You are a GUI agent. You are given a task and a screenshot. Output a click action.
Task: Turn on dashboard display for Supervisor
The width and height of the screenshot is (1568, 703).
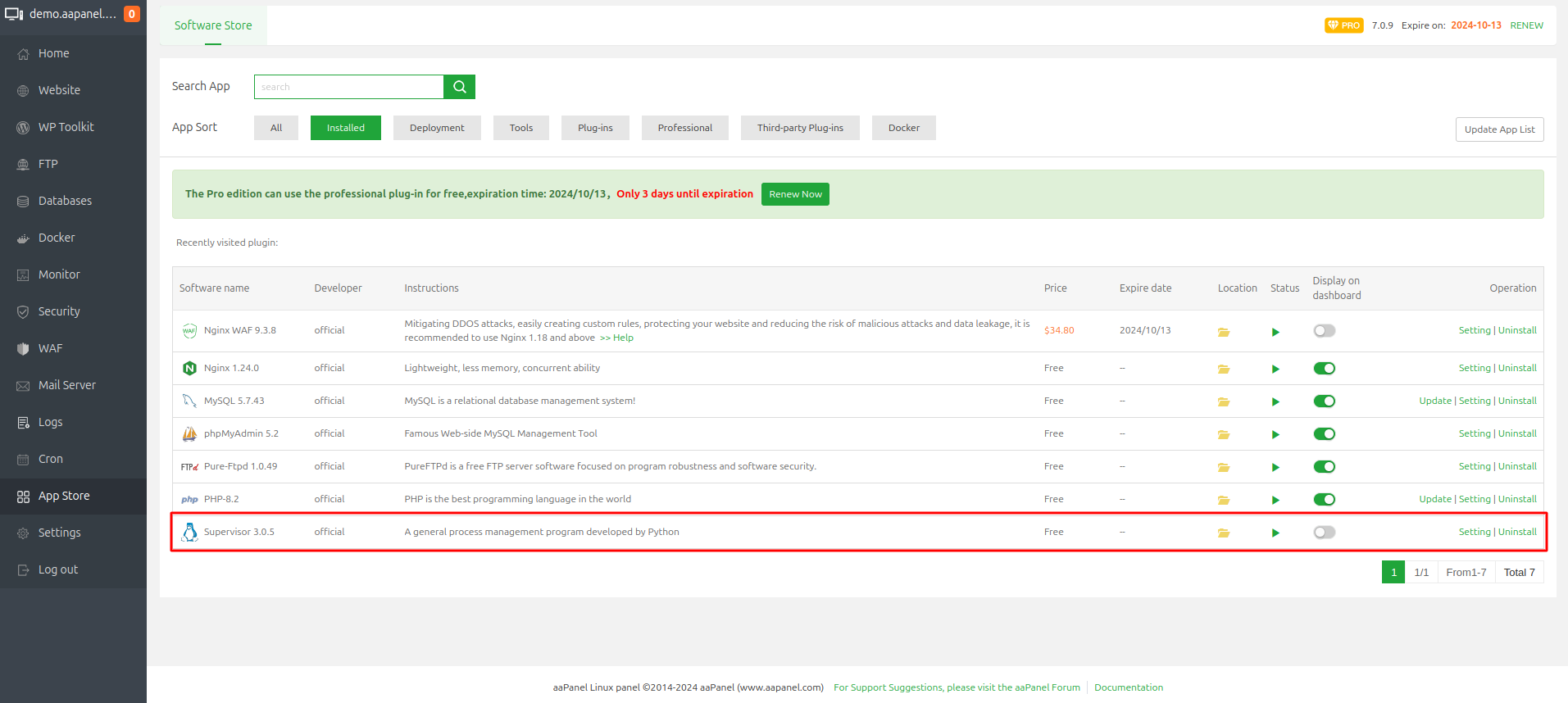[x=1324, y=533]
